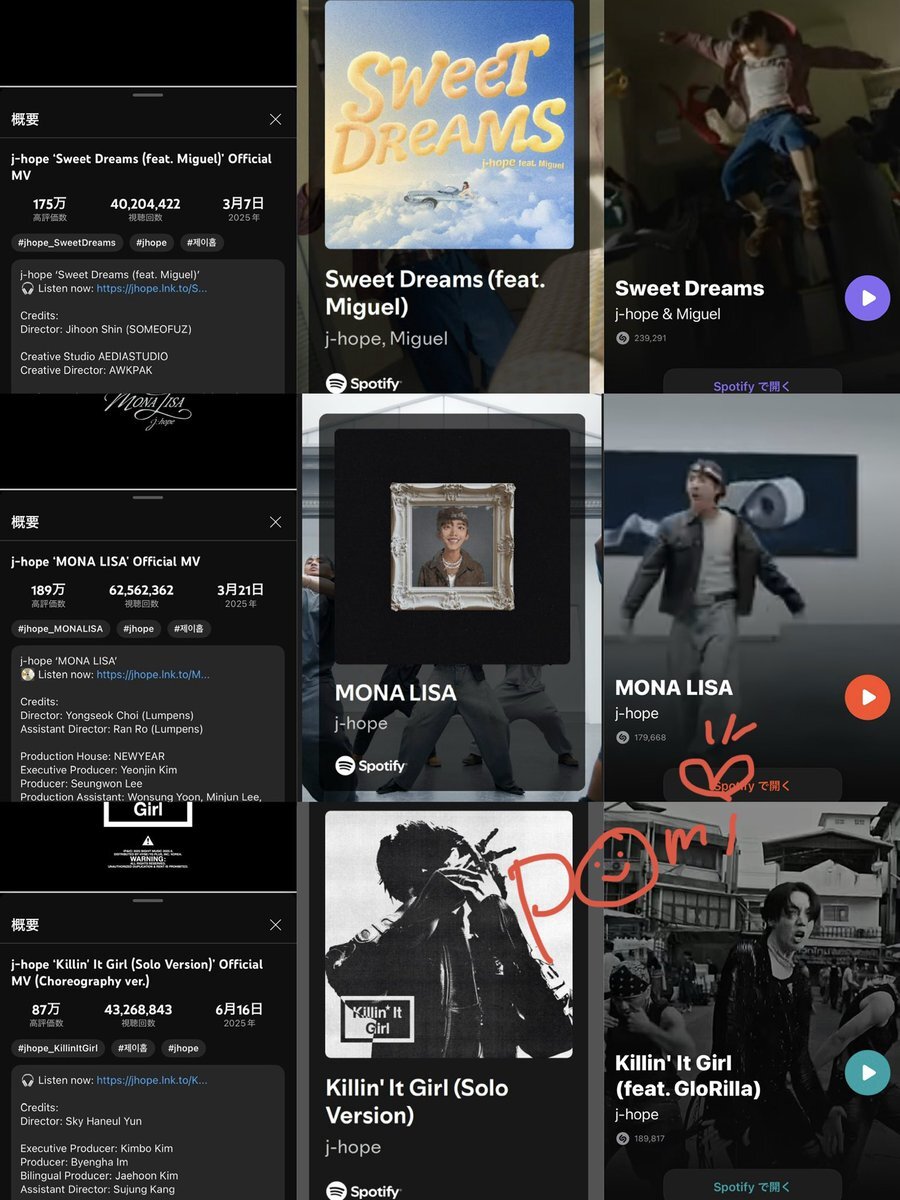Screen dimensions: 900x1200
Task: Open the Sweet Dreams Listen now link
Action: [x=152, y=288]
